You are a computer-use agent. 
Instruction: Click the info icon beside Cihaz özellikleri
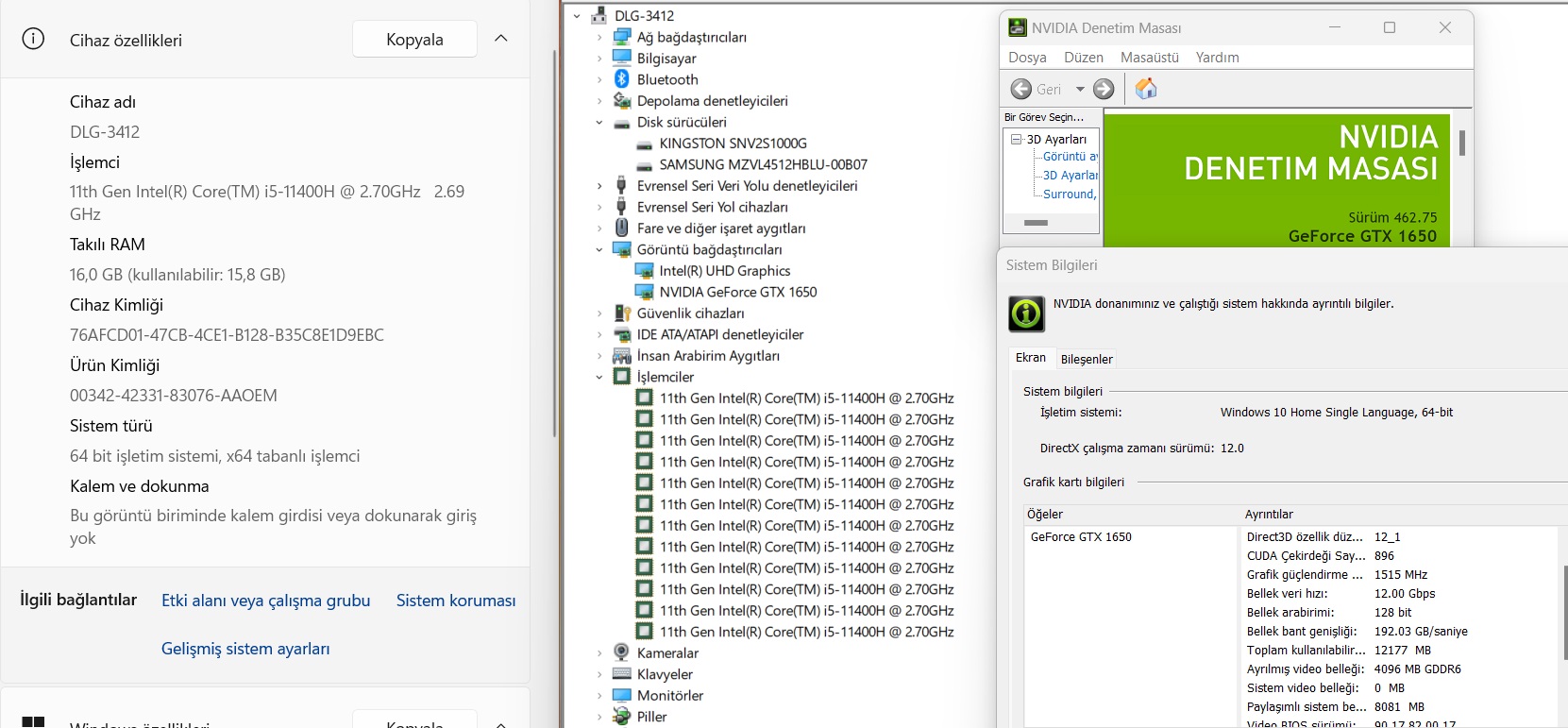coord(33,39)
